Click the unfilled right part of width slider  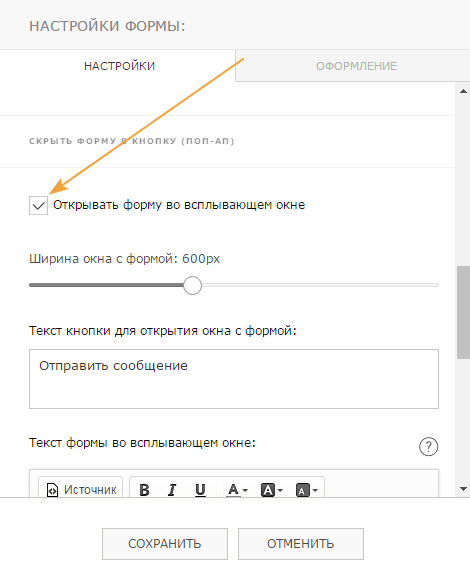(x=320, y=285)
